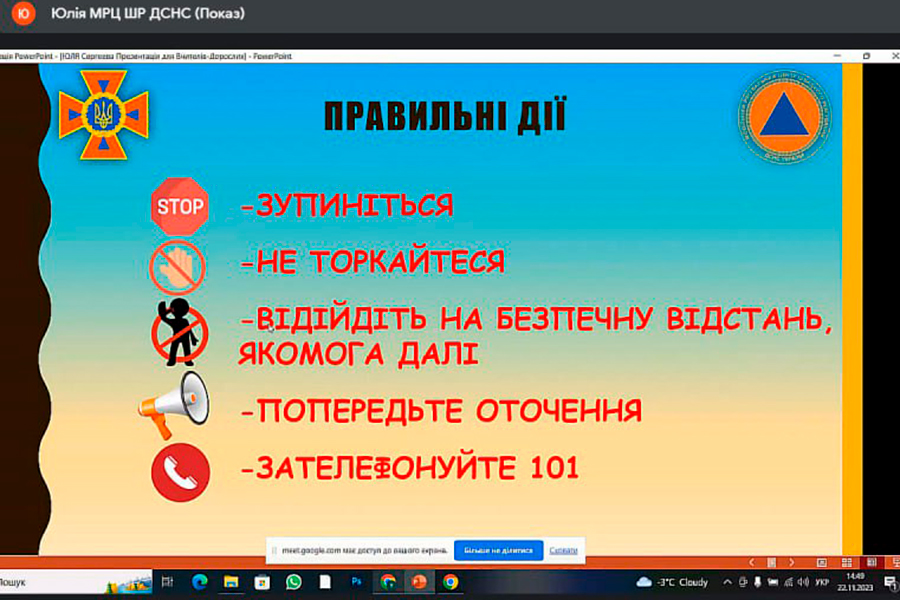Click the text "-ПОПЕРЕДЬТЕ ОТОЧЕННЯ"

[x=441, y=411]
